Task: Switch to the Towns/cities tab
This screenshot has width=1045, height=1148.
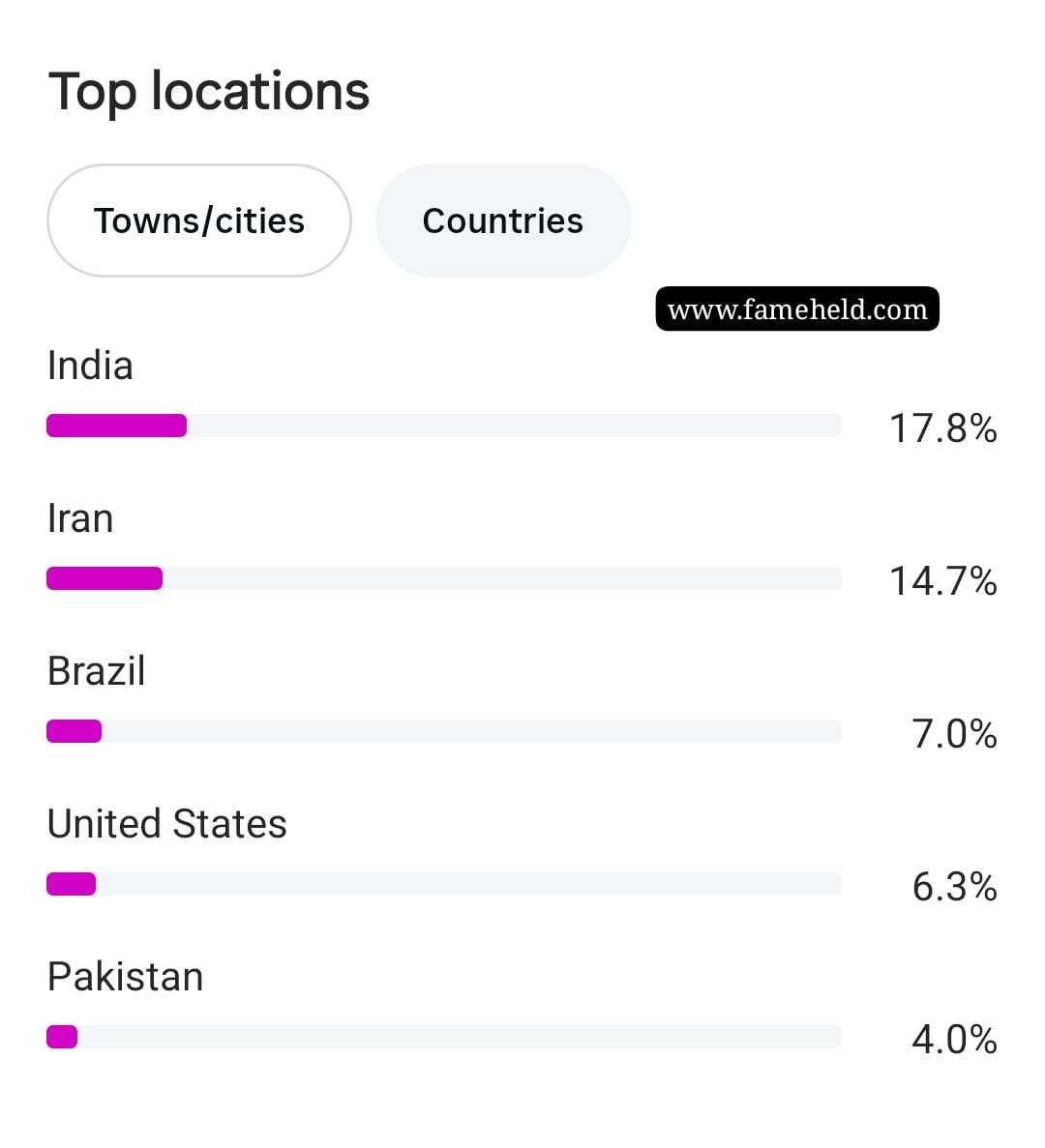Action: coord(199,221)
